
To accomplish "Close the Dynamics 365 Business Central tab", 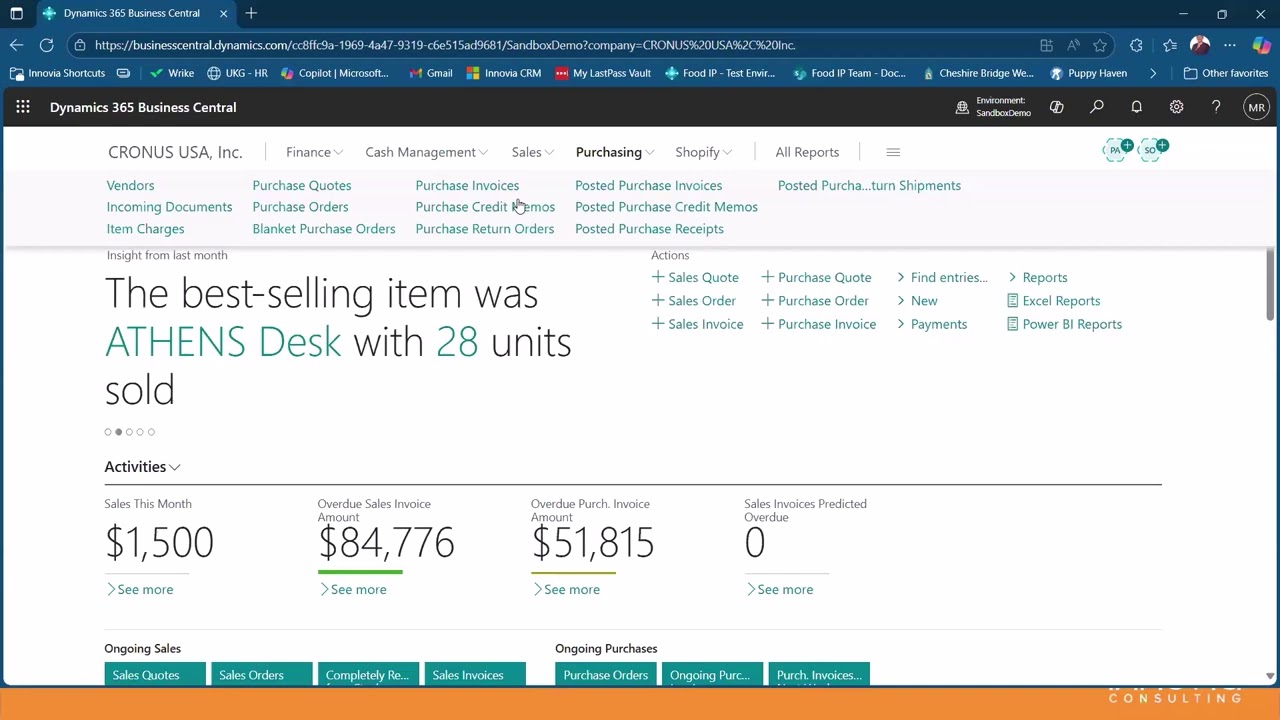I will coord(223,13).
